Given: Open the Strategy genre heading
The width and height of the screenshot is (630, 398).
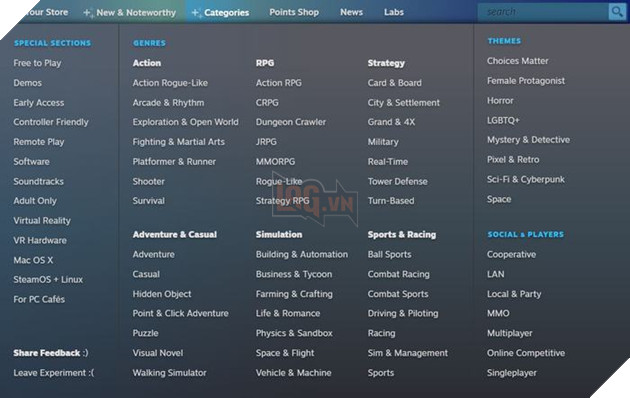Looking at the screenshot, I should (x=386, y=63).
